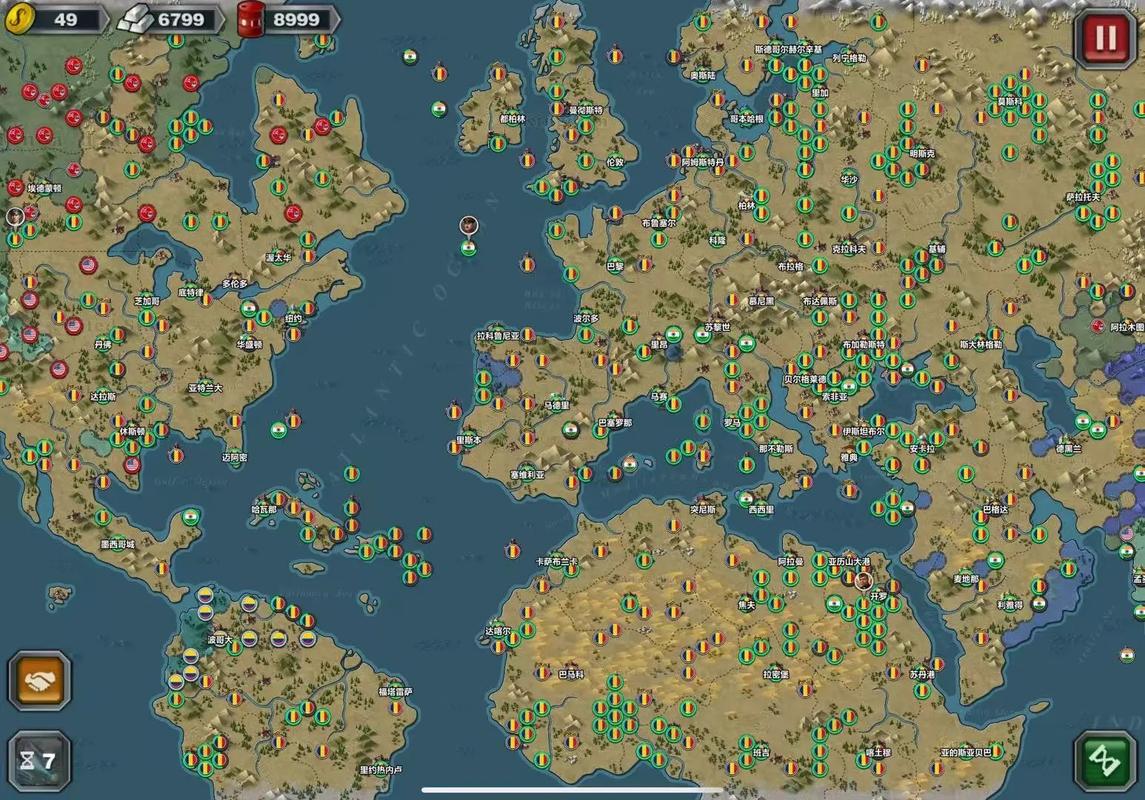Select the city 列宁格勒
Screen dimensions: 1145x800
pos(849,58)
